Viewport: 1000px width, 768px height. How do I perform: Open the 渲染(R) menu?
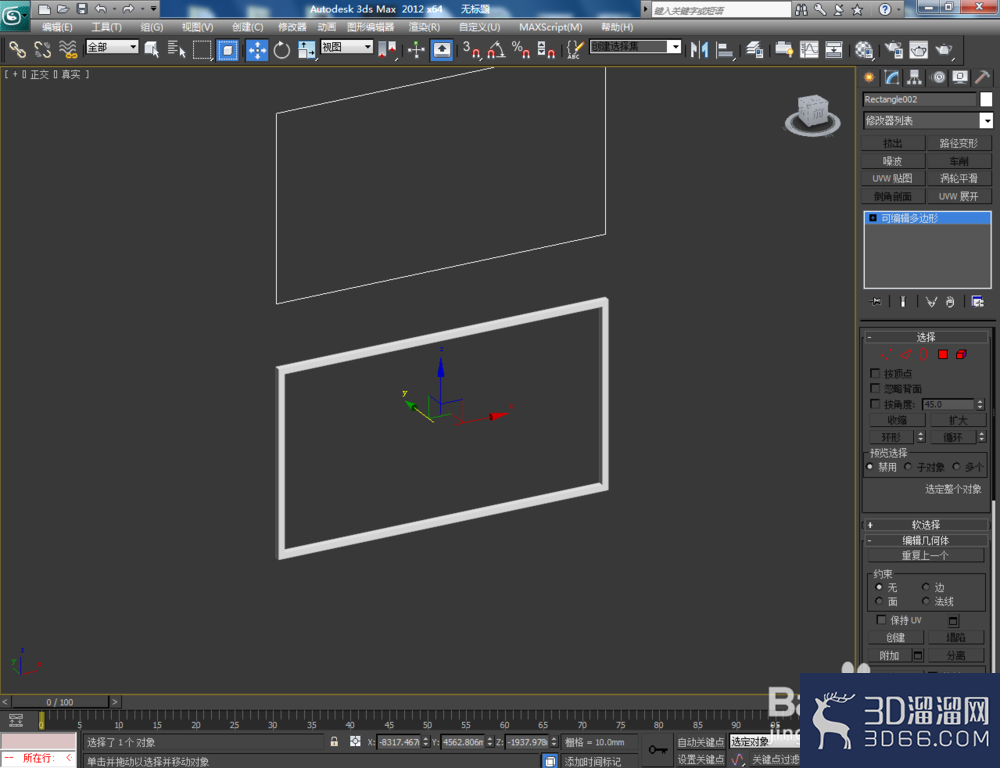[424, 27]
